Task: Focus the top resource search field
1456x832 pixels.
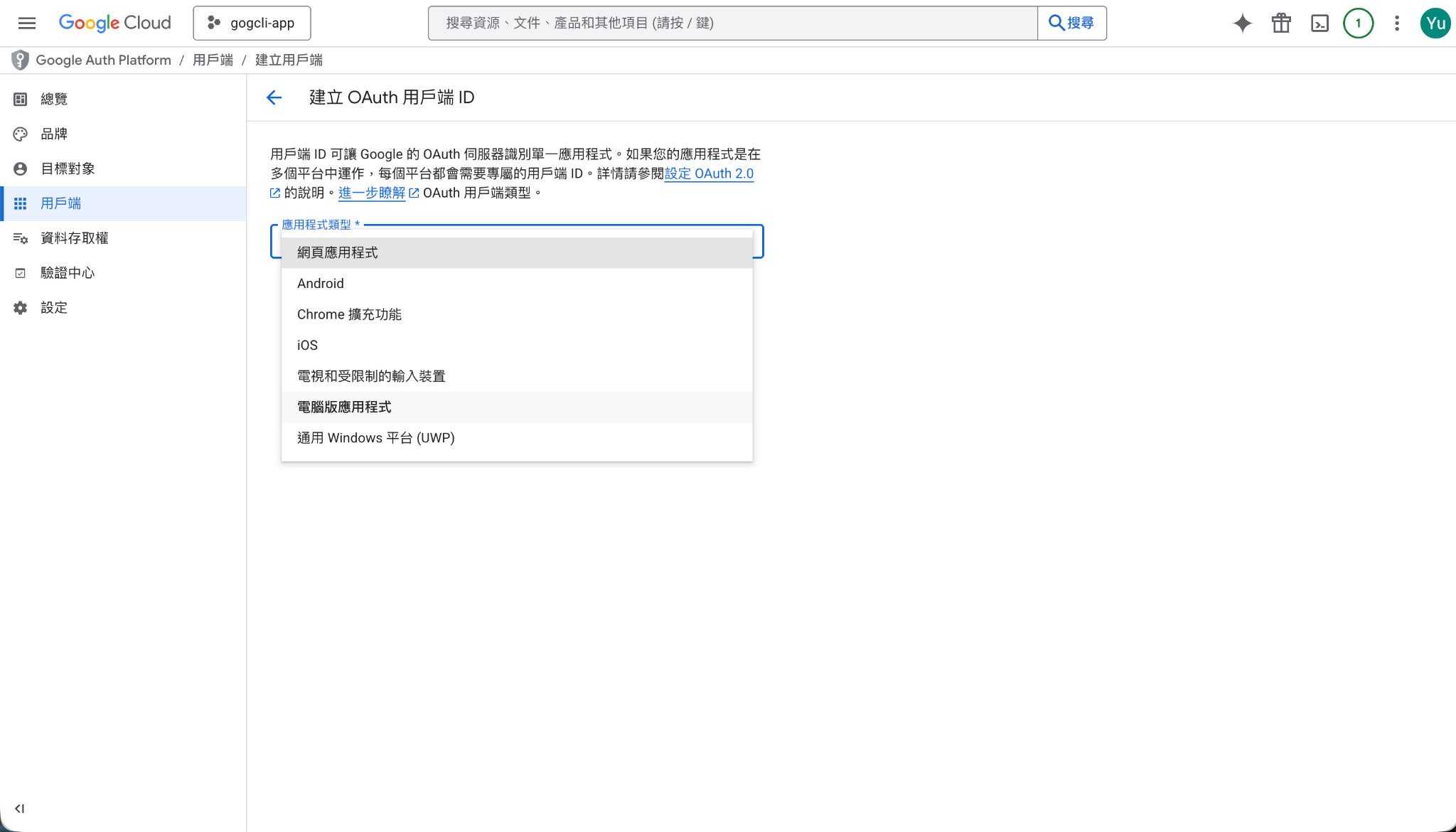Action: tap(732, 23)
